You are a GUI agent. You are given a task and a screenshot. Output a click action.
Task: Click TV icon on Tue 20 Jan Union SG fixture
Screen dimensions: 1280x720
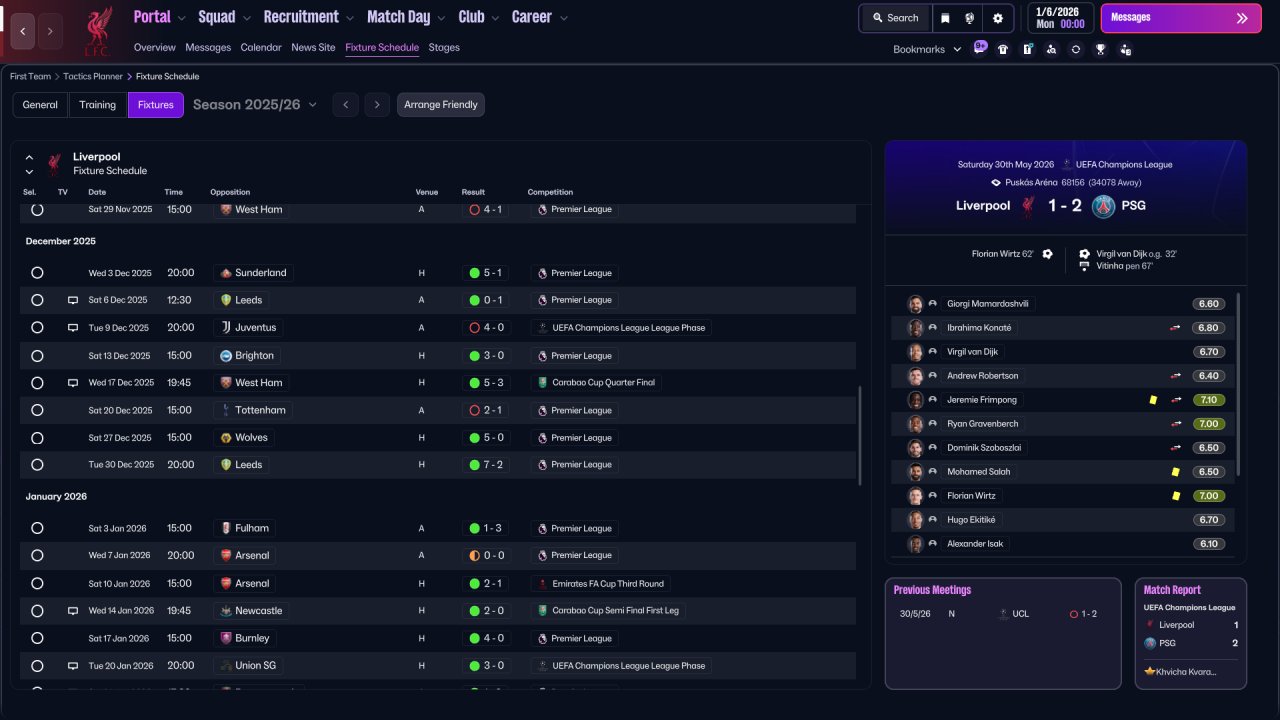pyautogui.click(x=73, y=666)
